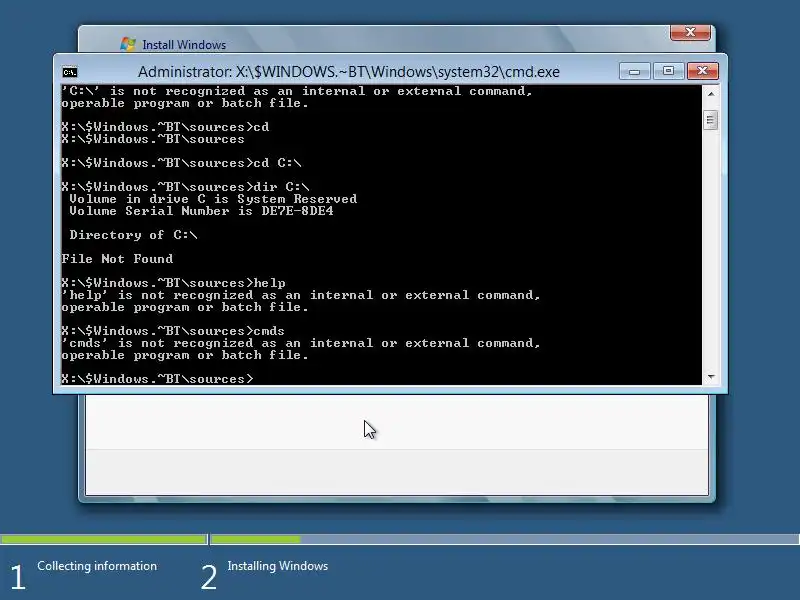Click the 'dir C:\' command line
Viewport: 800px width, 600px height.
185,187
